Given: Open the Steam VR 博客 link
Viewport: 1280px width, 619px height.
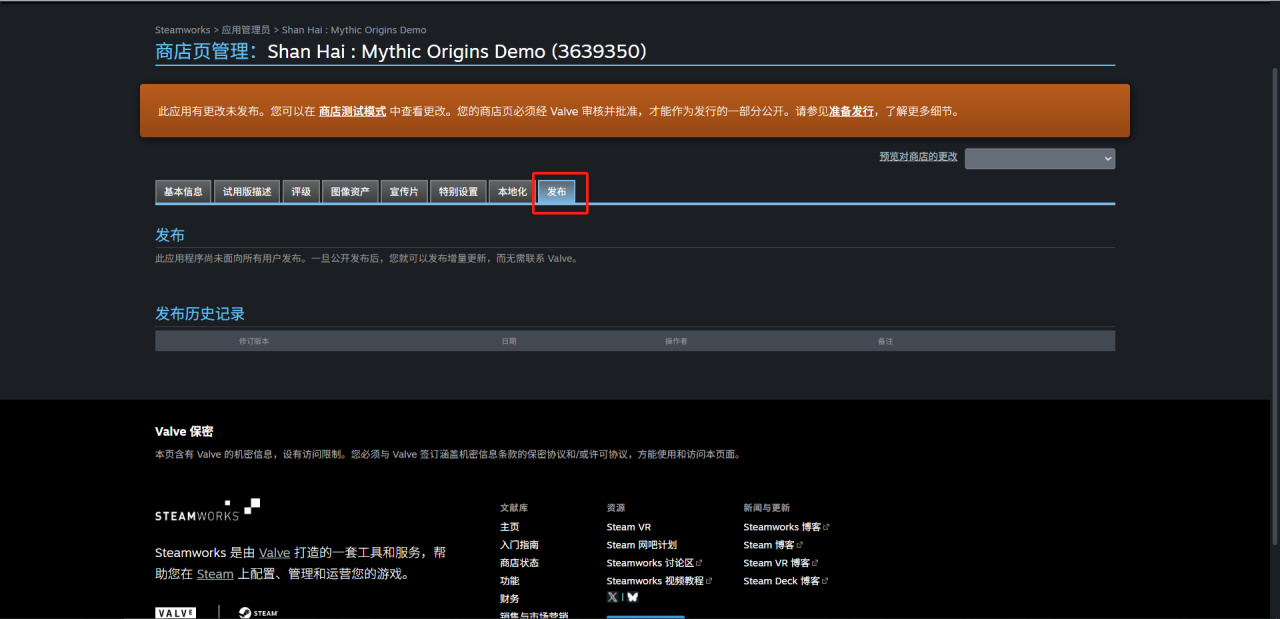Looking at the screenshot, I should (780, 563).
